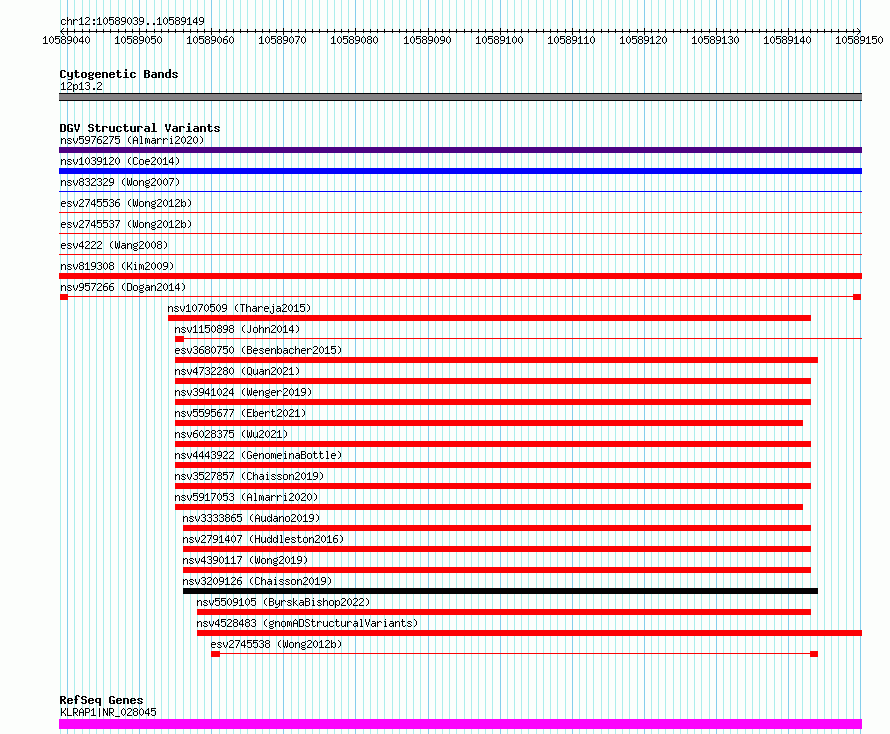Image resolution: width=890 pixels, height=734 pixels.
Task: Open nsv832329 (Wong2007) variant label
Action: click(x=120, y=182)
